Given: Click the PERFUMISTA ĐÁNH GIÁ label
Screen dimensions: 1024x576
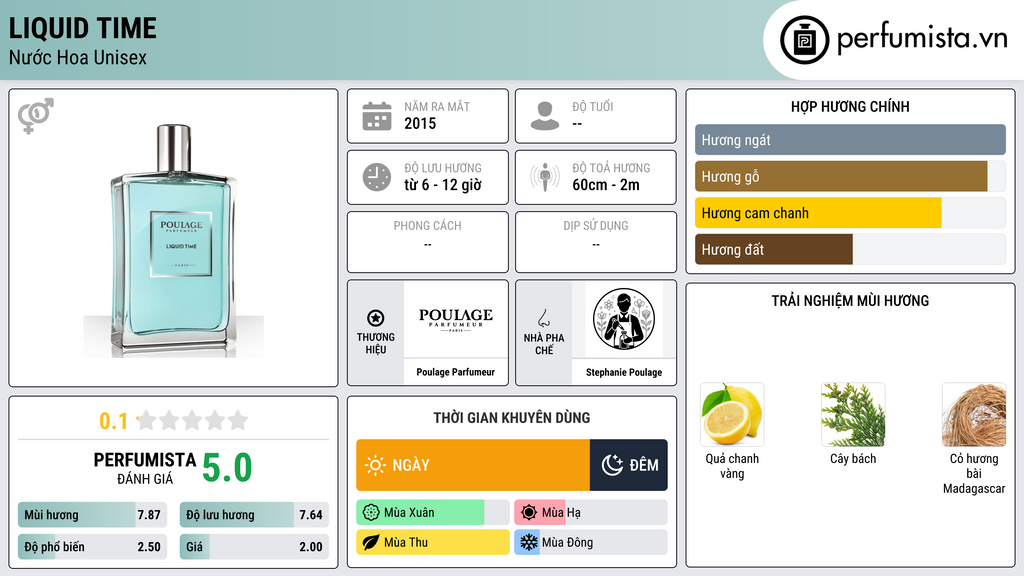Looking at the screenshot, I should click(x=144, y=468).
